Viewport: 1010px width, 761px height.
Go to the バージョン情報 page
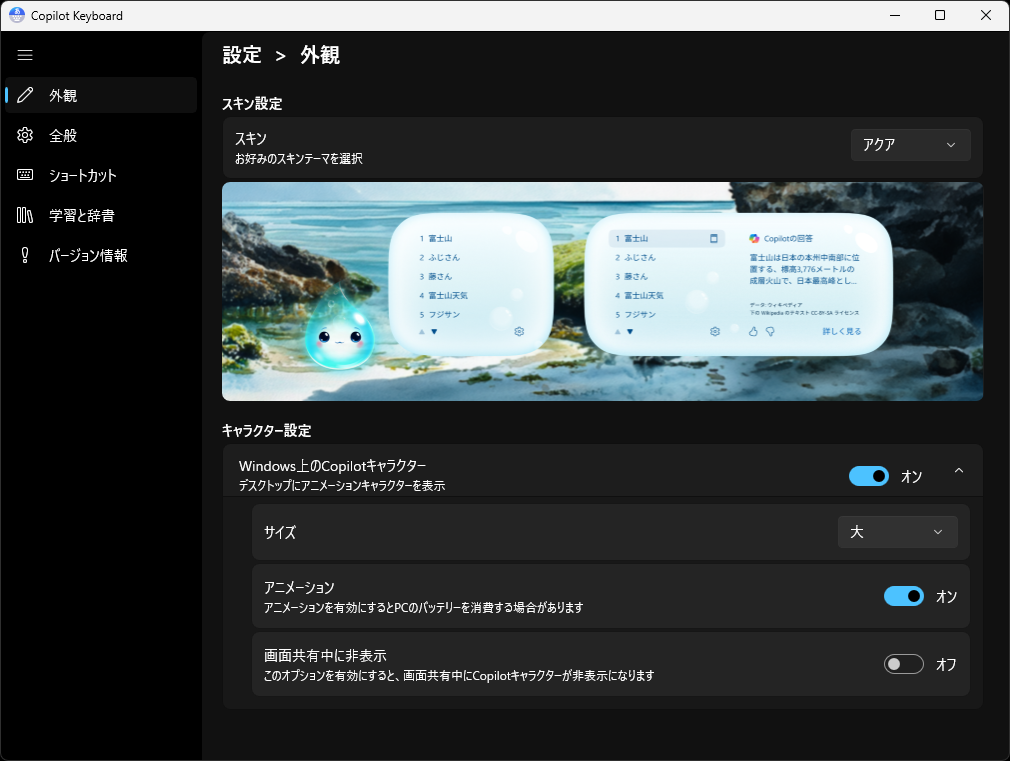coord(101,255)
